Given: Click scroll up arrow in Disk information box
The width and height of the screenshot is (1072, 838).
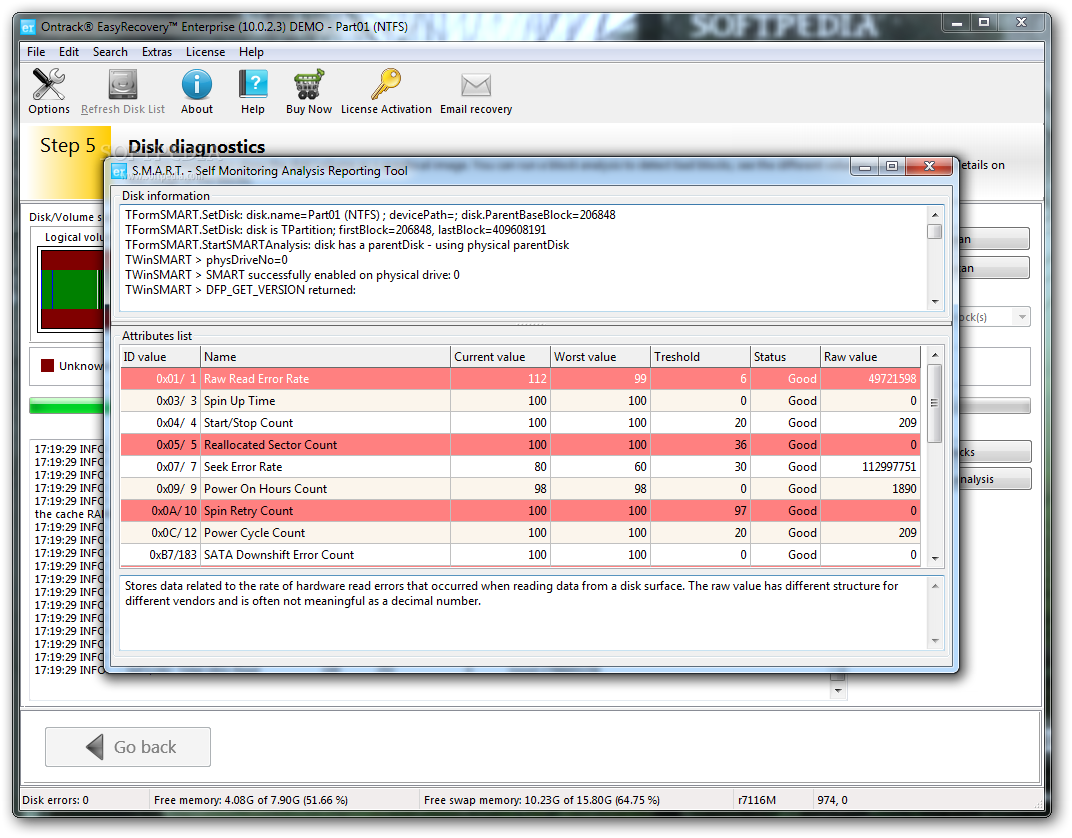Looking at the screenshot, I should (935, 215).
